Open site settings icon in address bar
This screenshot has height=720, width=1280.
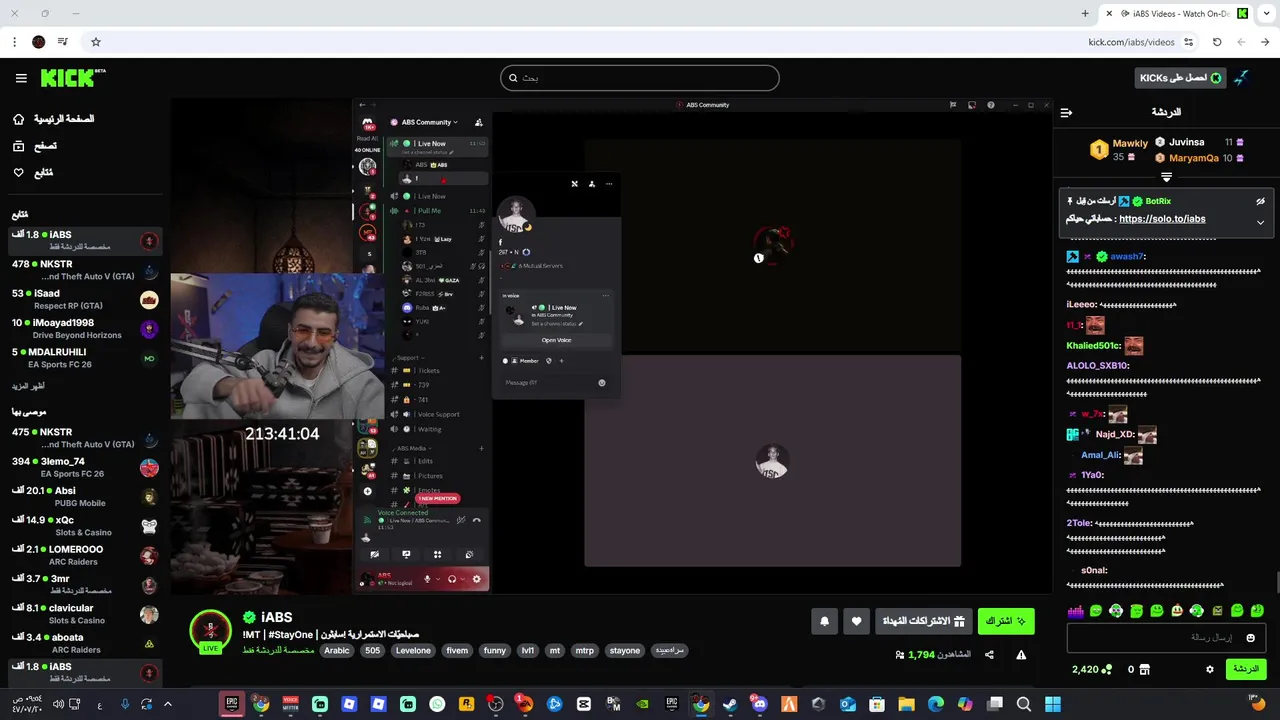coord(1188,42)
